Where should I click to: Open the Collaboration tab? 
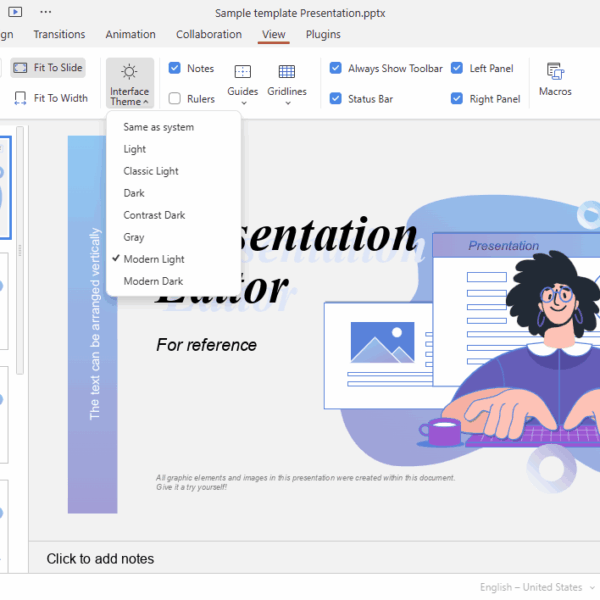[x=209, y=34]
